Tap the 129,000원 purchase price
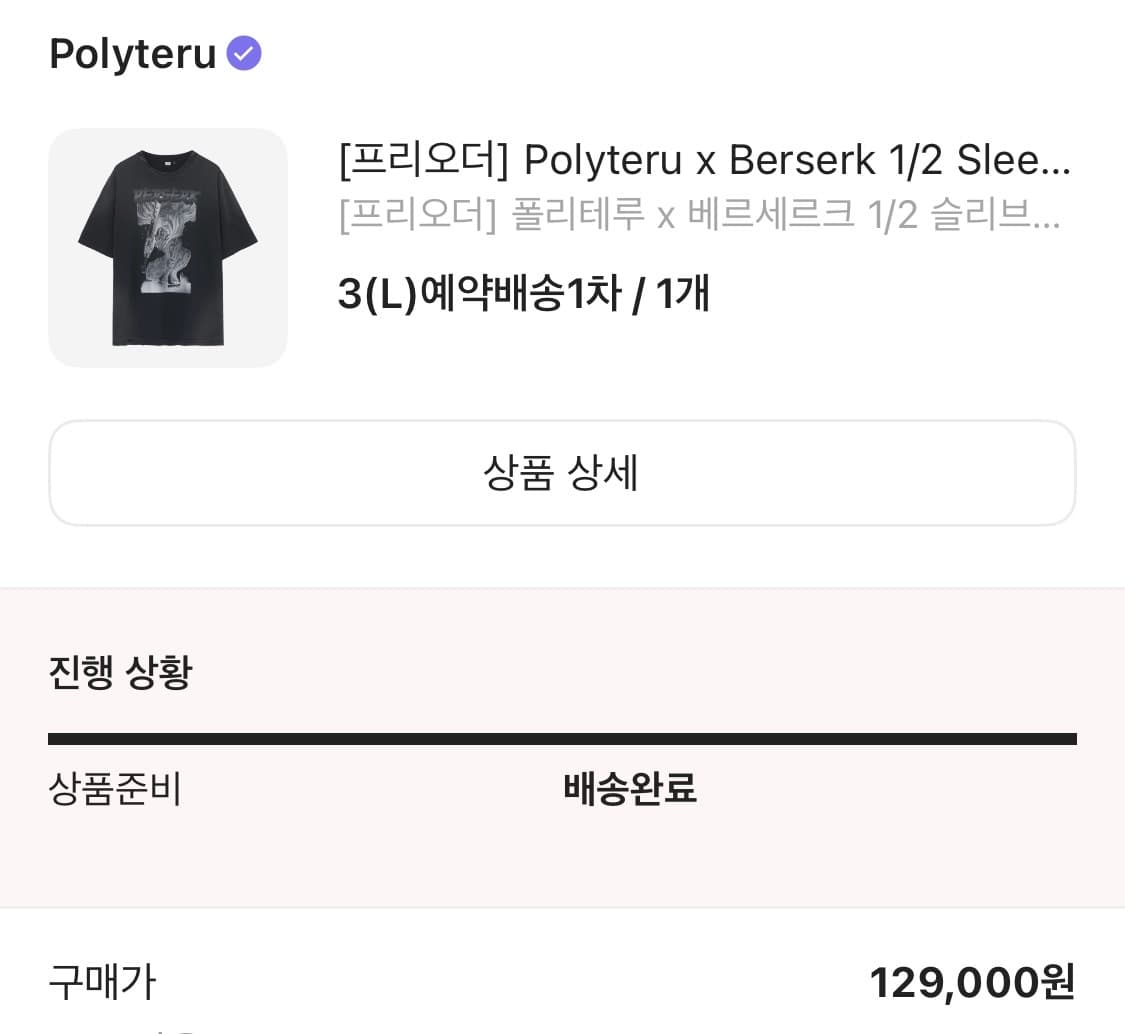Screen dimensions: 1125x1034 pos(972,982)
